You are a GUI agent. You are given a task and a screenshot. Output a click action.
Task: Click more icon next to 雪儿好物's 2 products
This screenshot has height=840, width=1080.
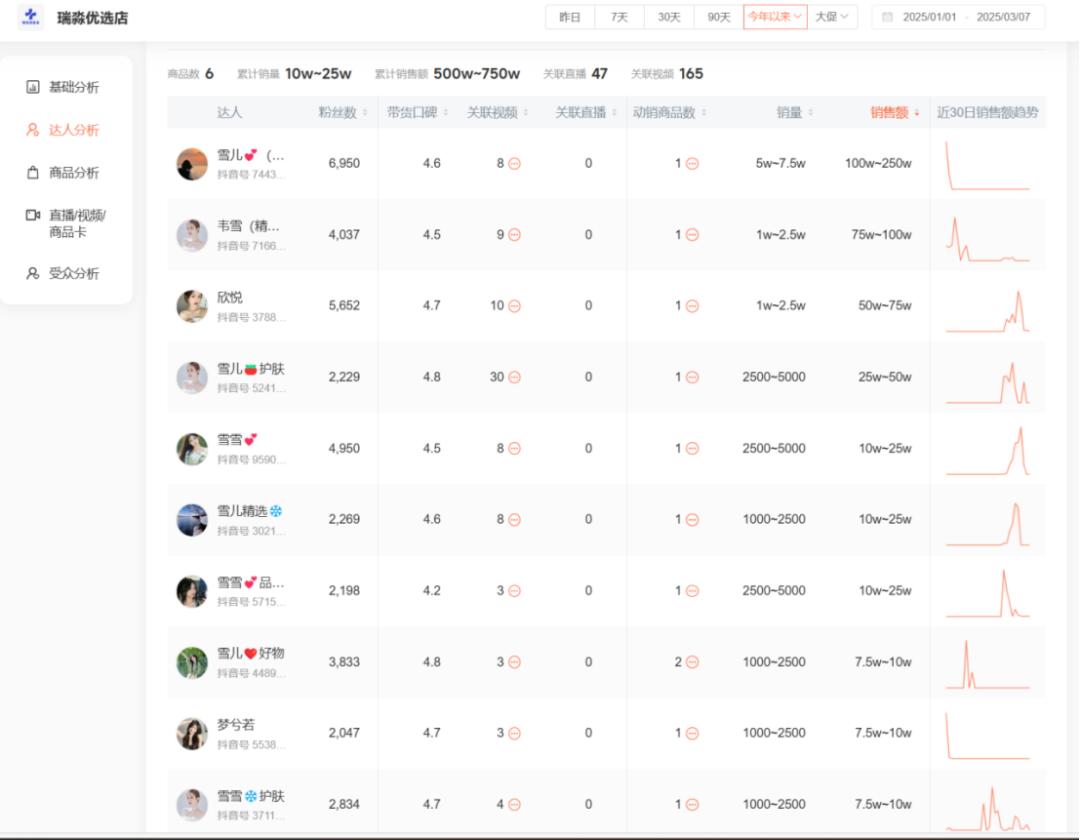[691, 662]
